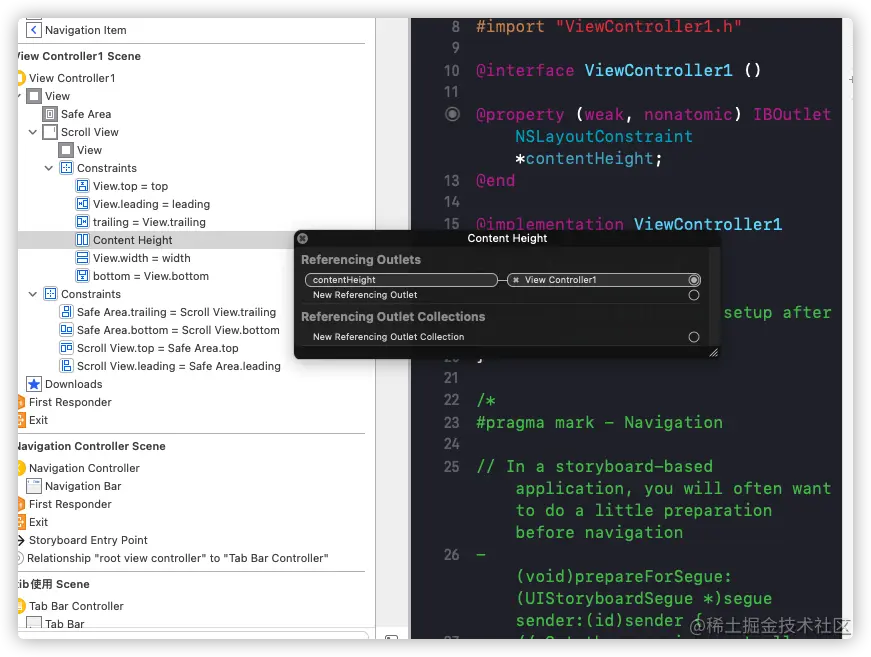871x657 pixels.
Task: Collapse the Scroll View tree node
Action: point(34,132)
